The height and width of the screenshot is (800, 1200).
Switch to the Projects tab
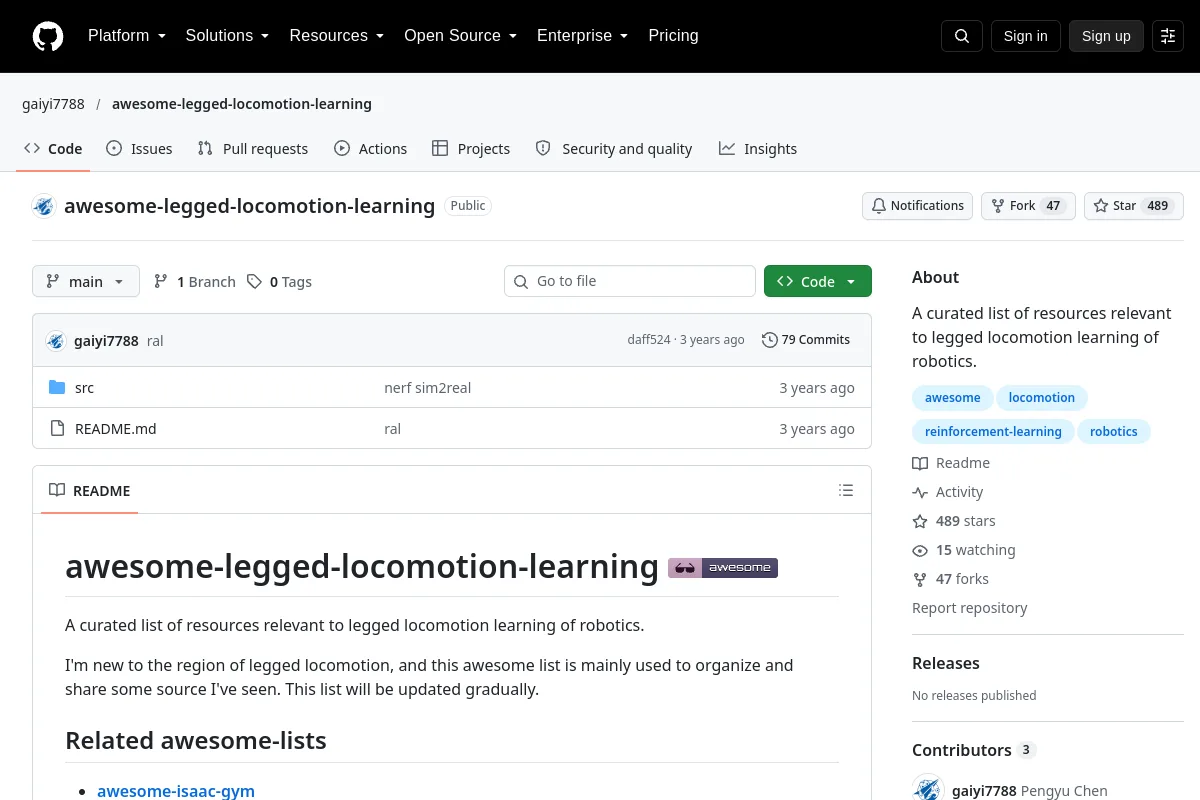[471, 148]
